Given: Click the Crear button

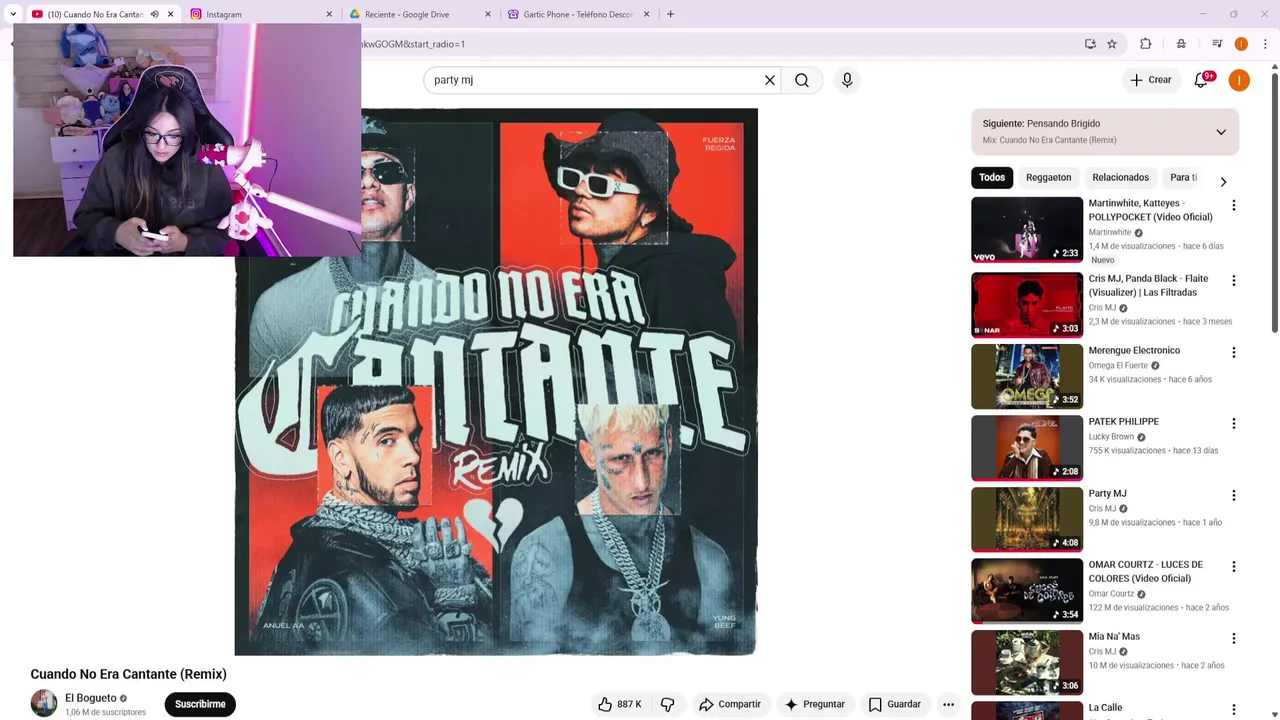Looking at the screenshot, I should 1150,80.
